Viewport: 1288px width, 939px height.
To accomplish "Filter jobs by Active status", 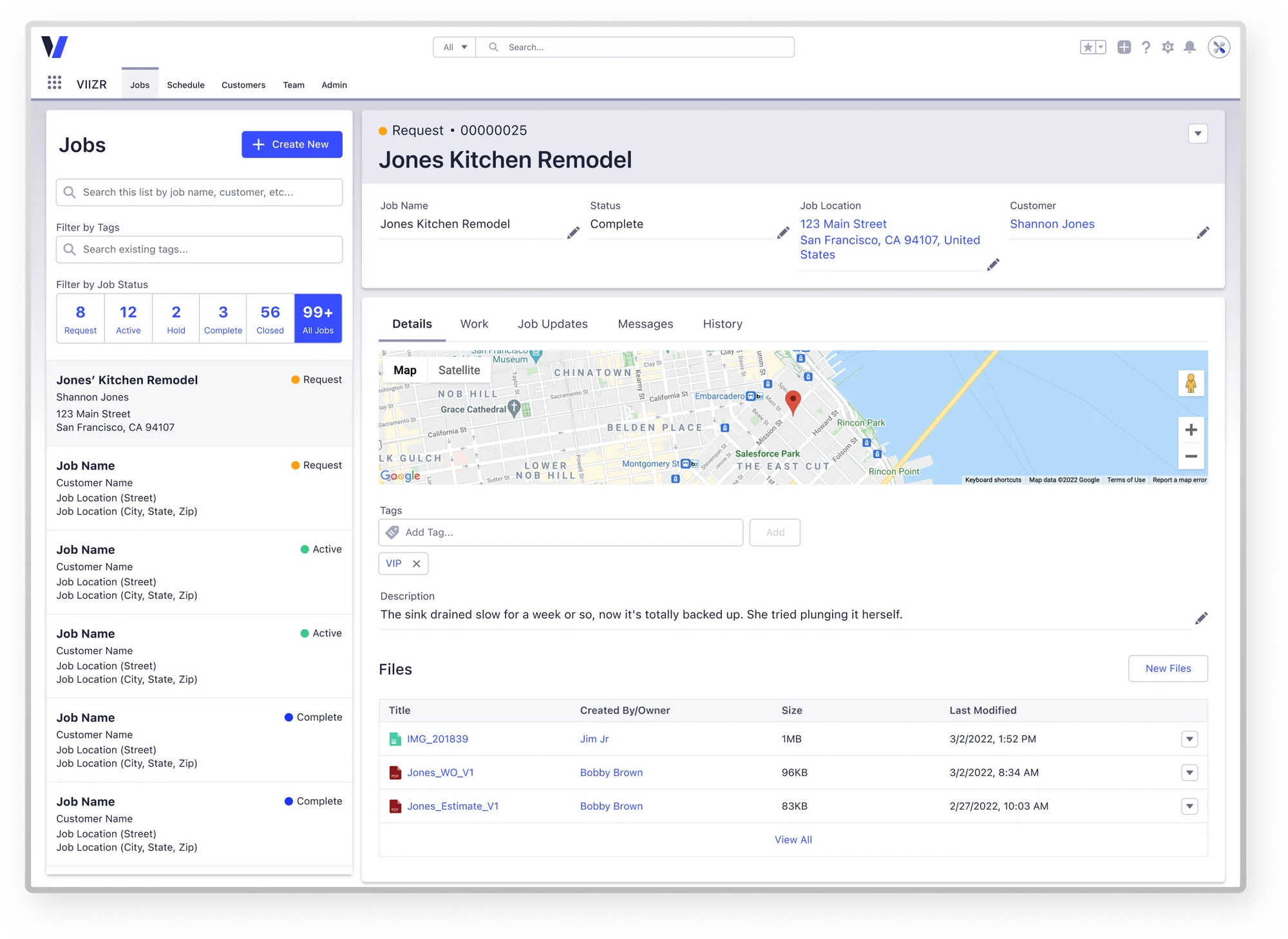I will (128, 319).
